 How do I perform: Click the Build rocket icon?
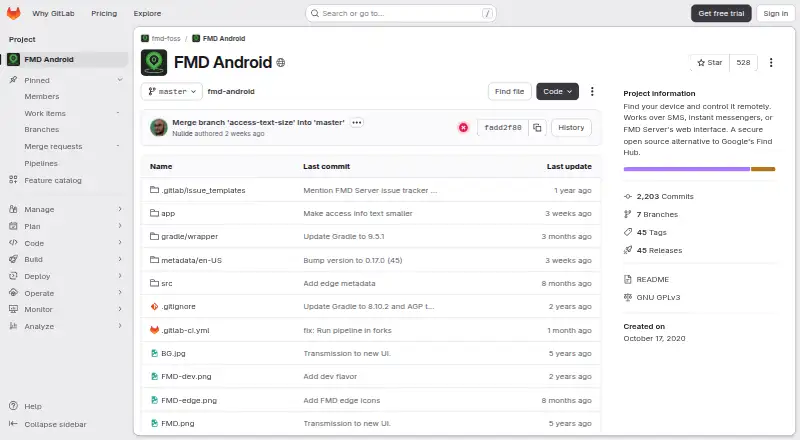(13, 259)
